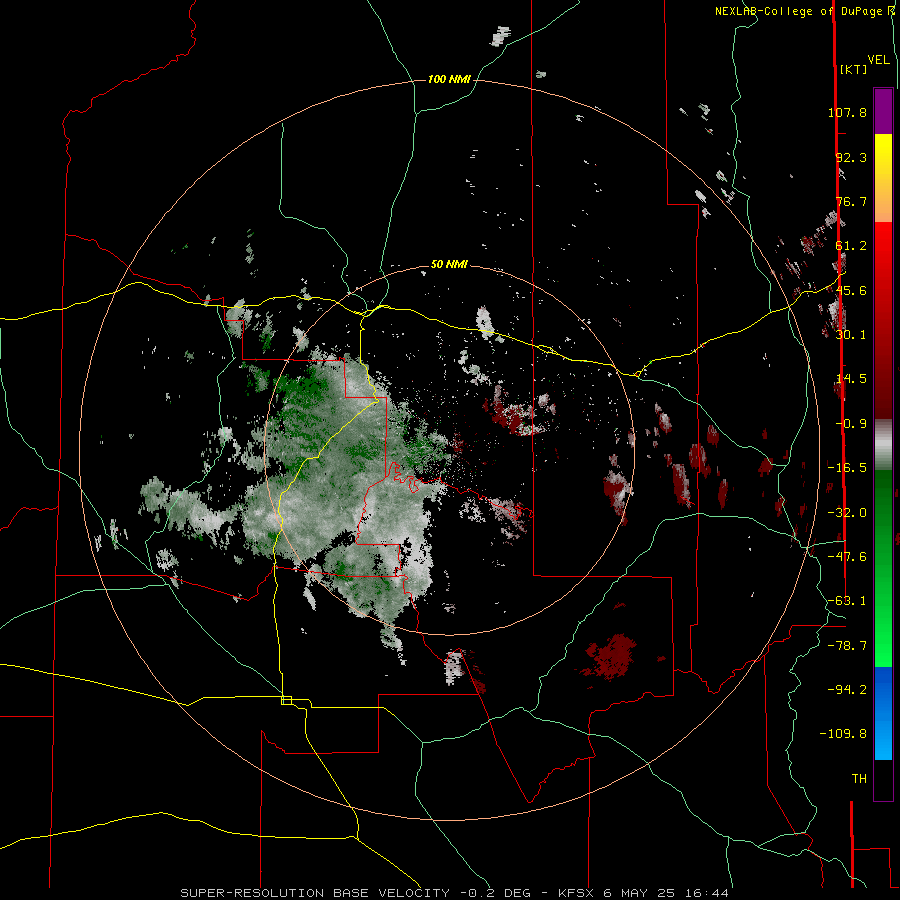Click the 6 MAY 25 16:44 timestamp
Screen dimensions: 900x900
click(x=666, y=893)
